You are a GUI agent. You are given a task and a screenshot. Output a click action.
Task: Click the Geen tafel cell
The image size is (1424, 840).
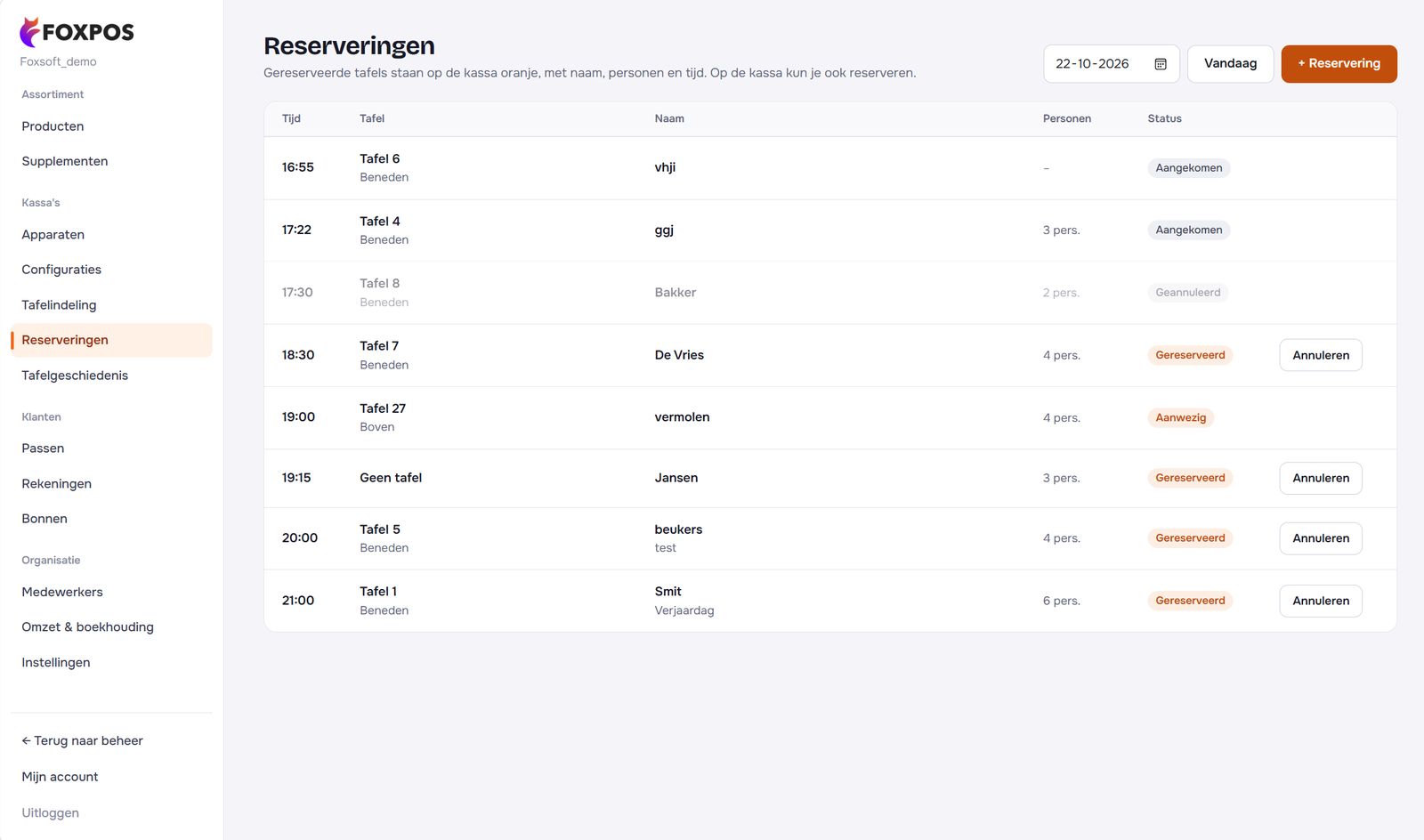click(x=391, y=478)
